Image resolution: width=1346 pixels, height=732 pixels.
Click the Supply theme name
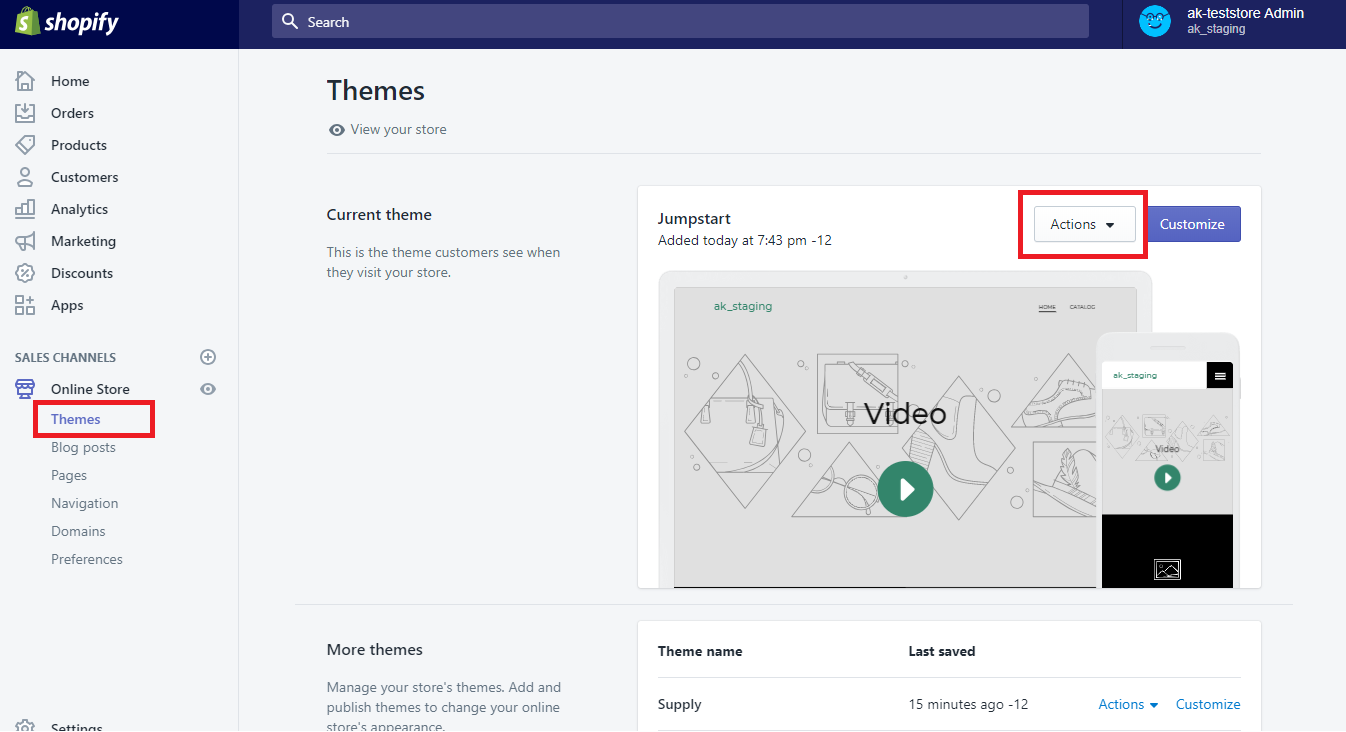[x=680, y=705]
